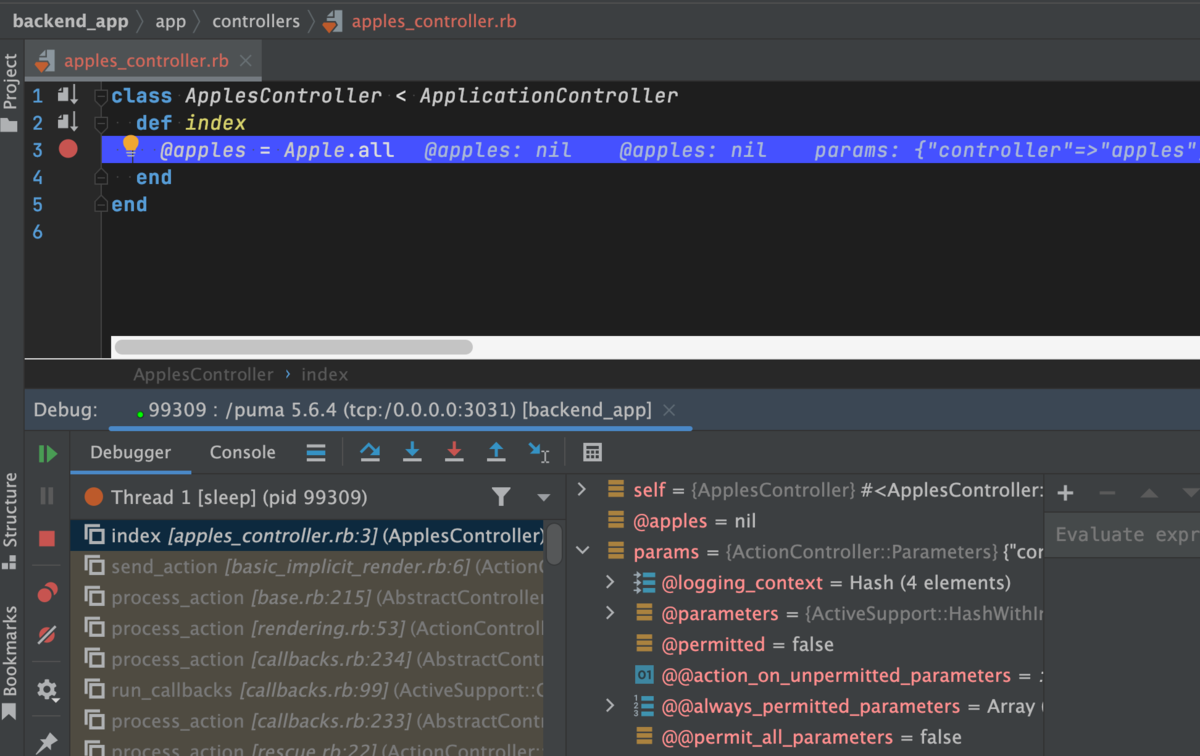Click the threads layout hamburger icon
The image size is (1200, 756).
316,453
